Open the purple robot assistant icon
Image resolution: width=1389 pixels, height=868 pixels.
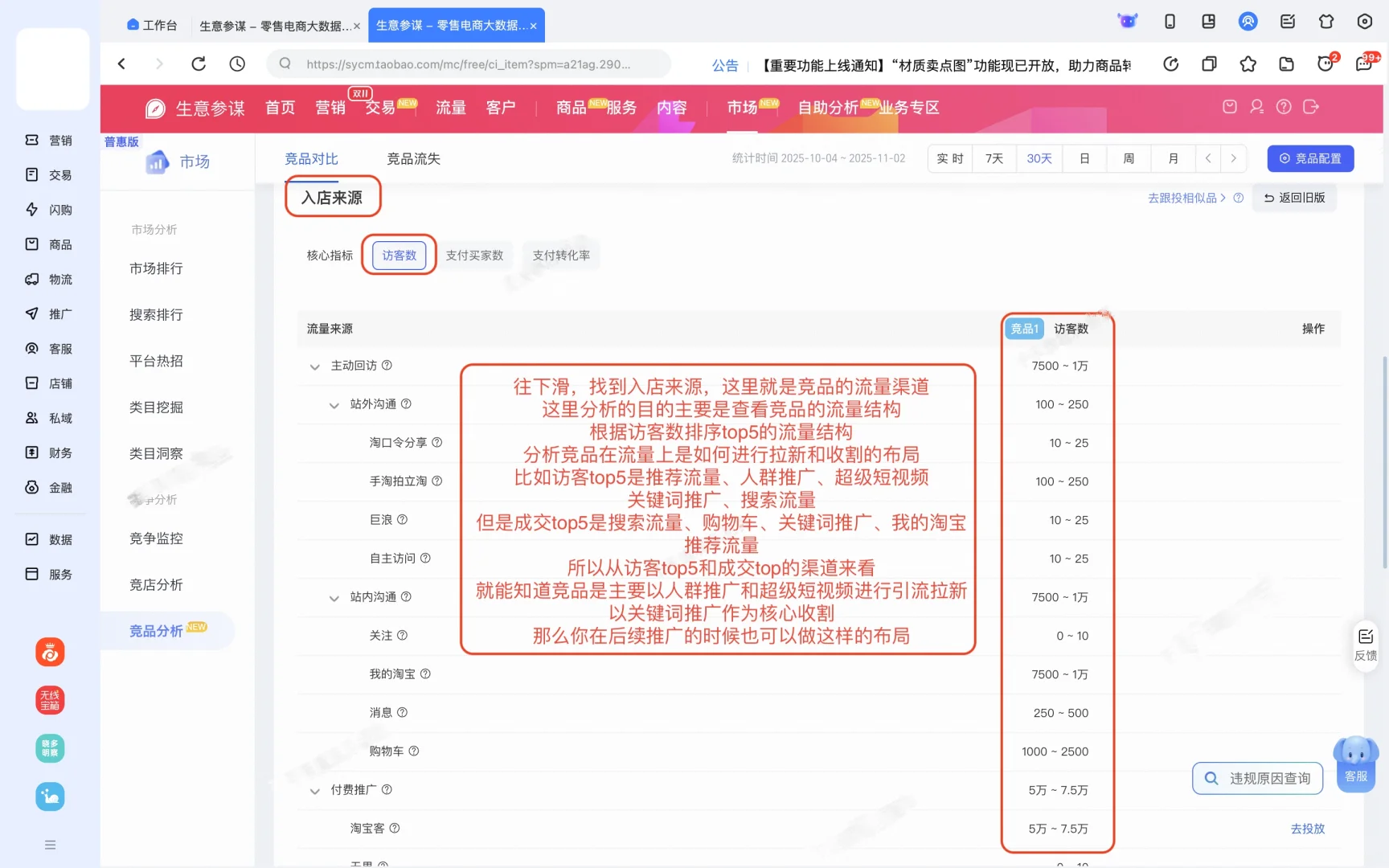pos(1128,22)
